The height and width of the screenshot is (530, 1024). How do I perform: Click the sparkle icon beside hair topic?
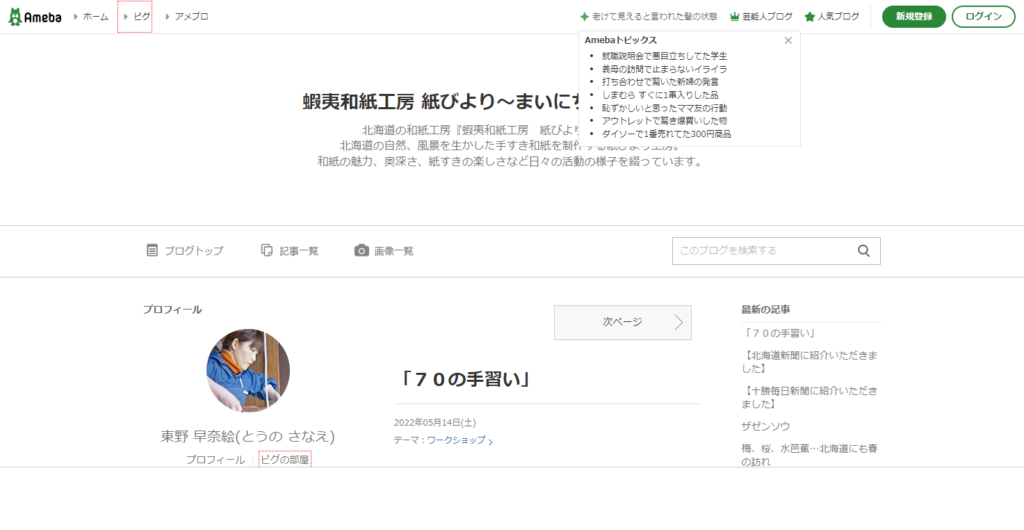[x=584, y=17]
